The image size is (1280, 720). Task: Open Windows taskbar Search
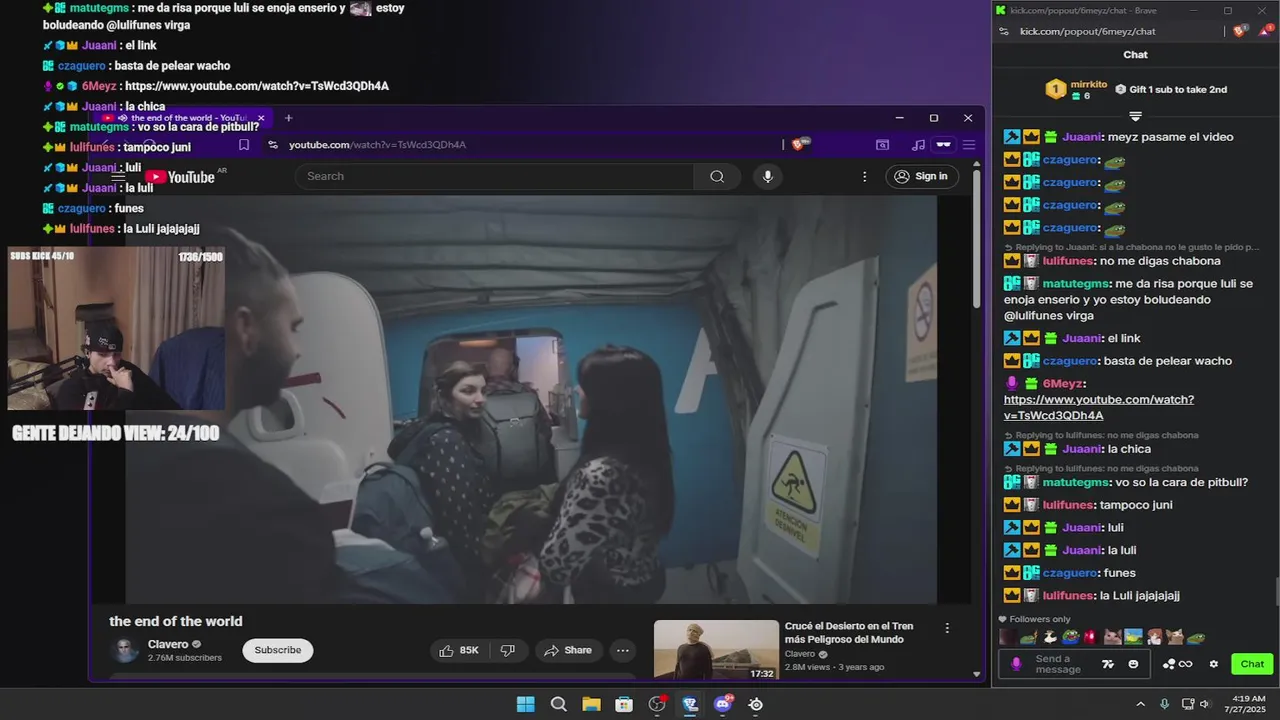[558, 704]
